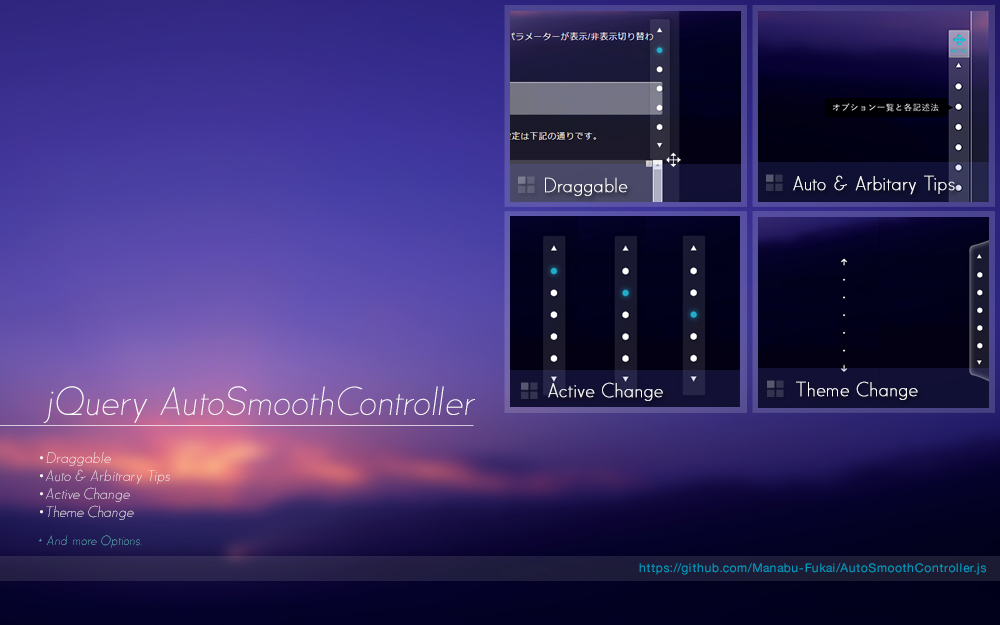Click the grid icon beside Auto & Arbitary Tips
This screenshot has height=625, width=1000.
(x=774, y=183)
